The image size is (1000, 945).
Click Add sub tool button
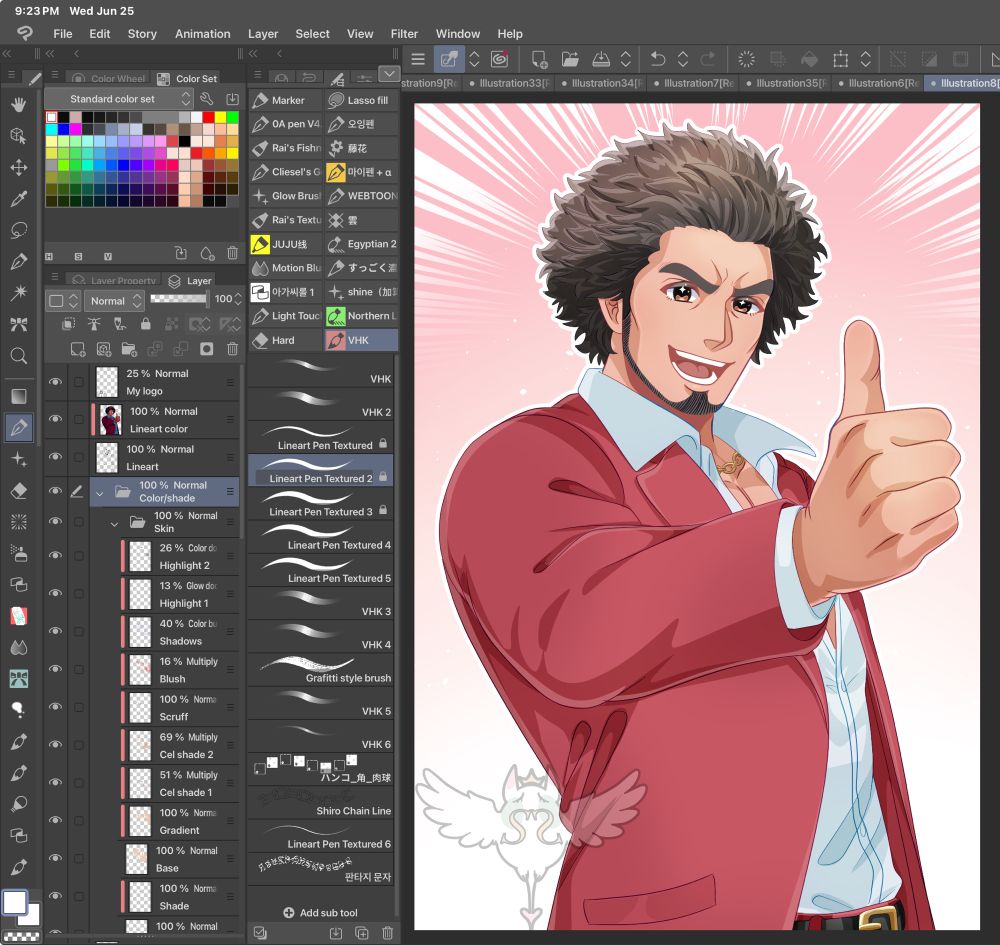point(320,912)
